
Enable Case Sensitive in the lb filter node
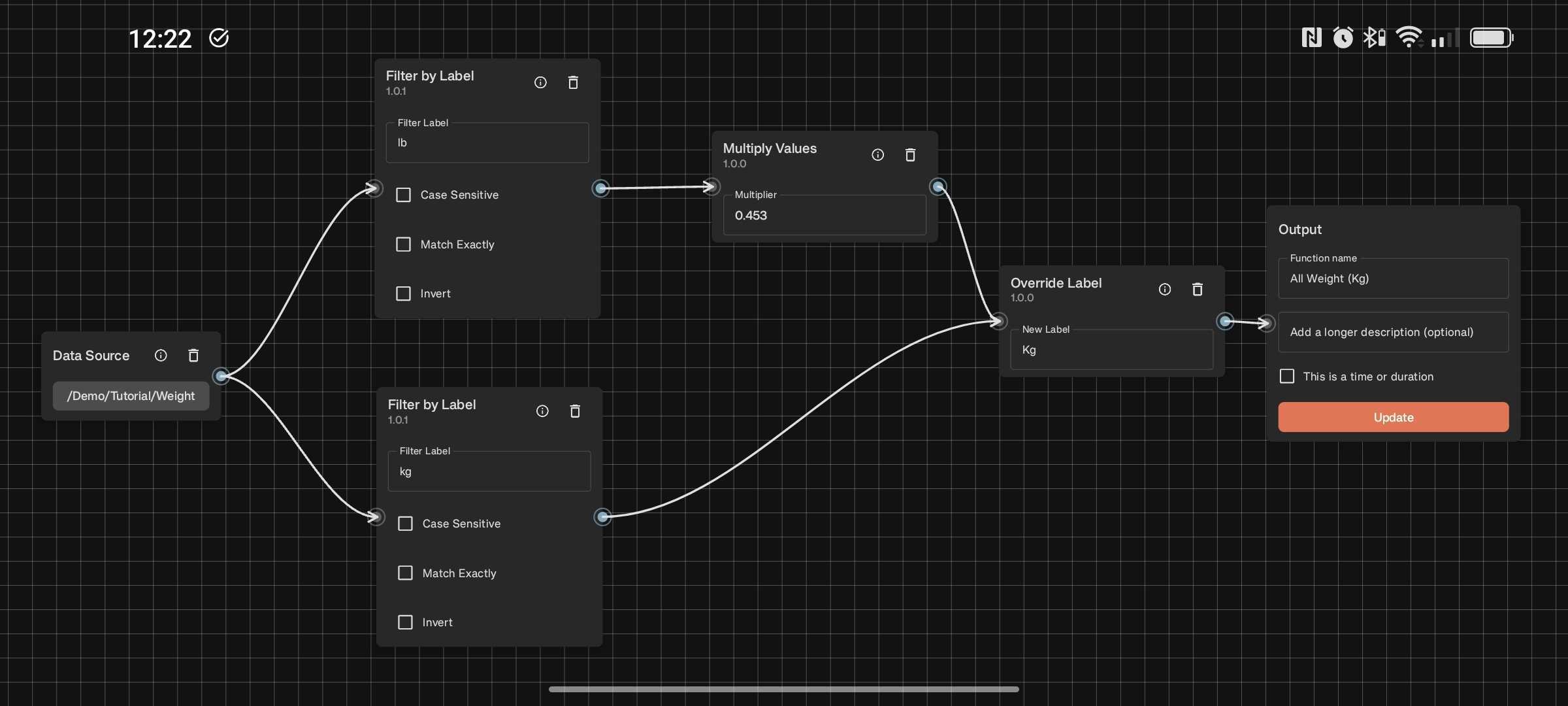tap(404, 194)
